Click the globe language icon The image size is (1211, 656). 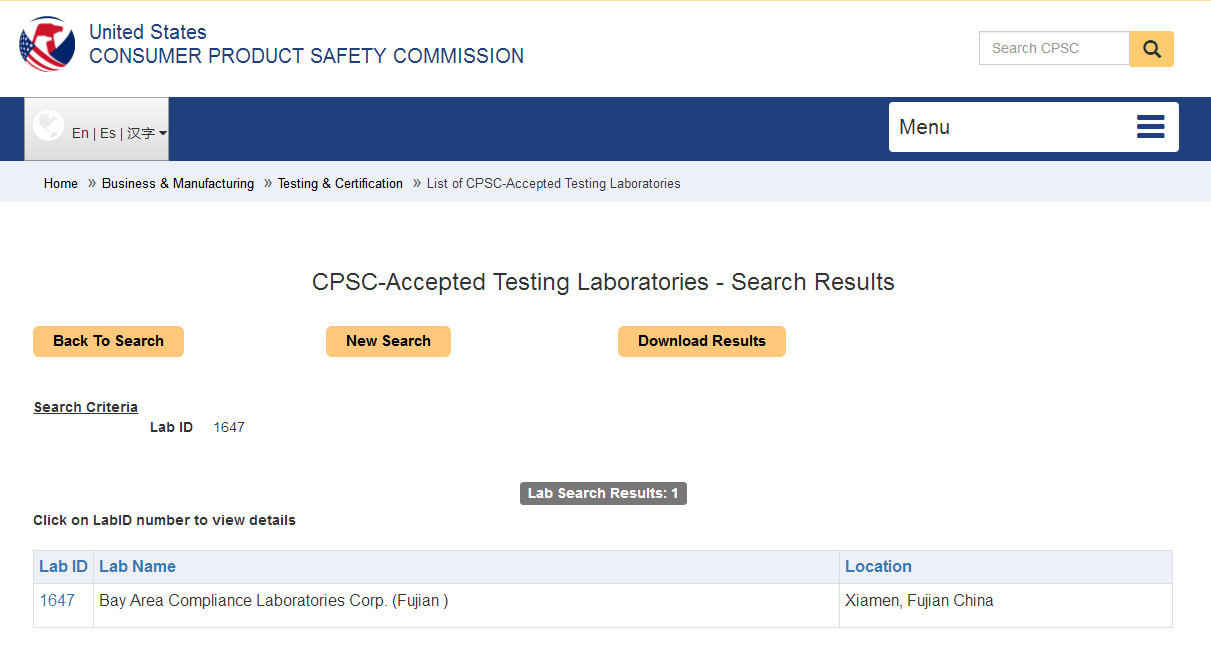48,126
